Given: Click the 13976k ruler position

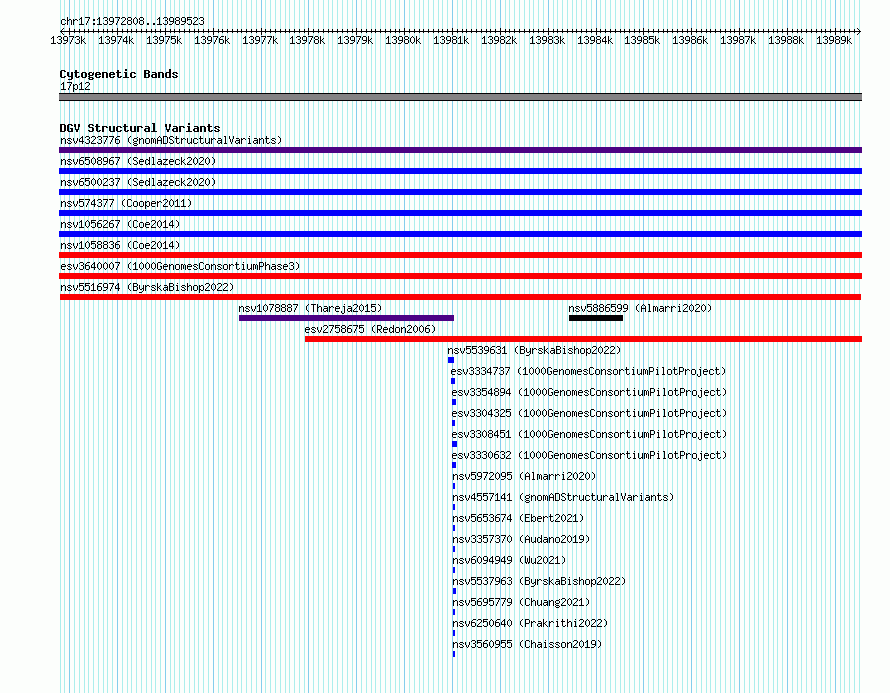Looking at the screenshot, I should 212,40.
